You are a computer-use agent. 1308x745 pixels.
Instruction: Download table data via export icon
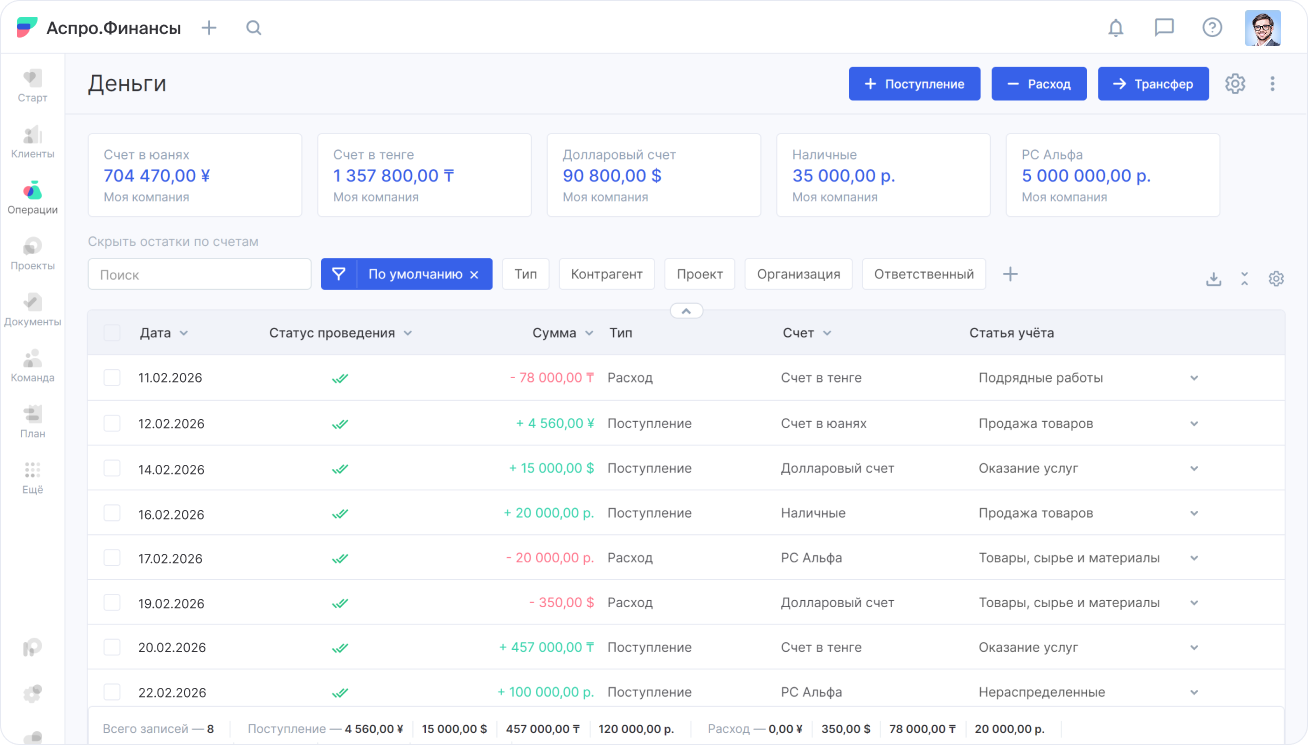point(1213,279)
